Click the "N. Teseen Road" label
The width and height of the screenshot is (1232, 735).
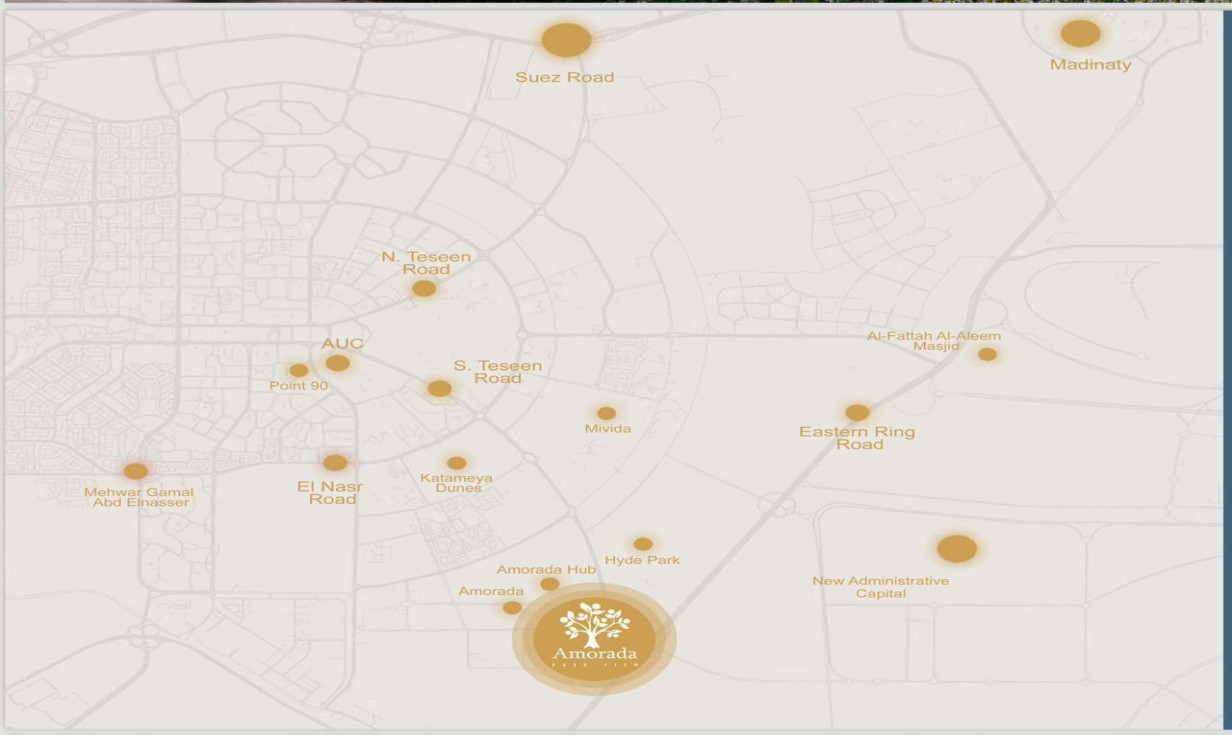coord(426,263)
